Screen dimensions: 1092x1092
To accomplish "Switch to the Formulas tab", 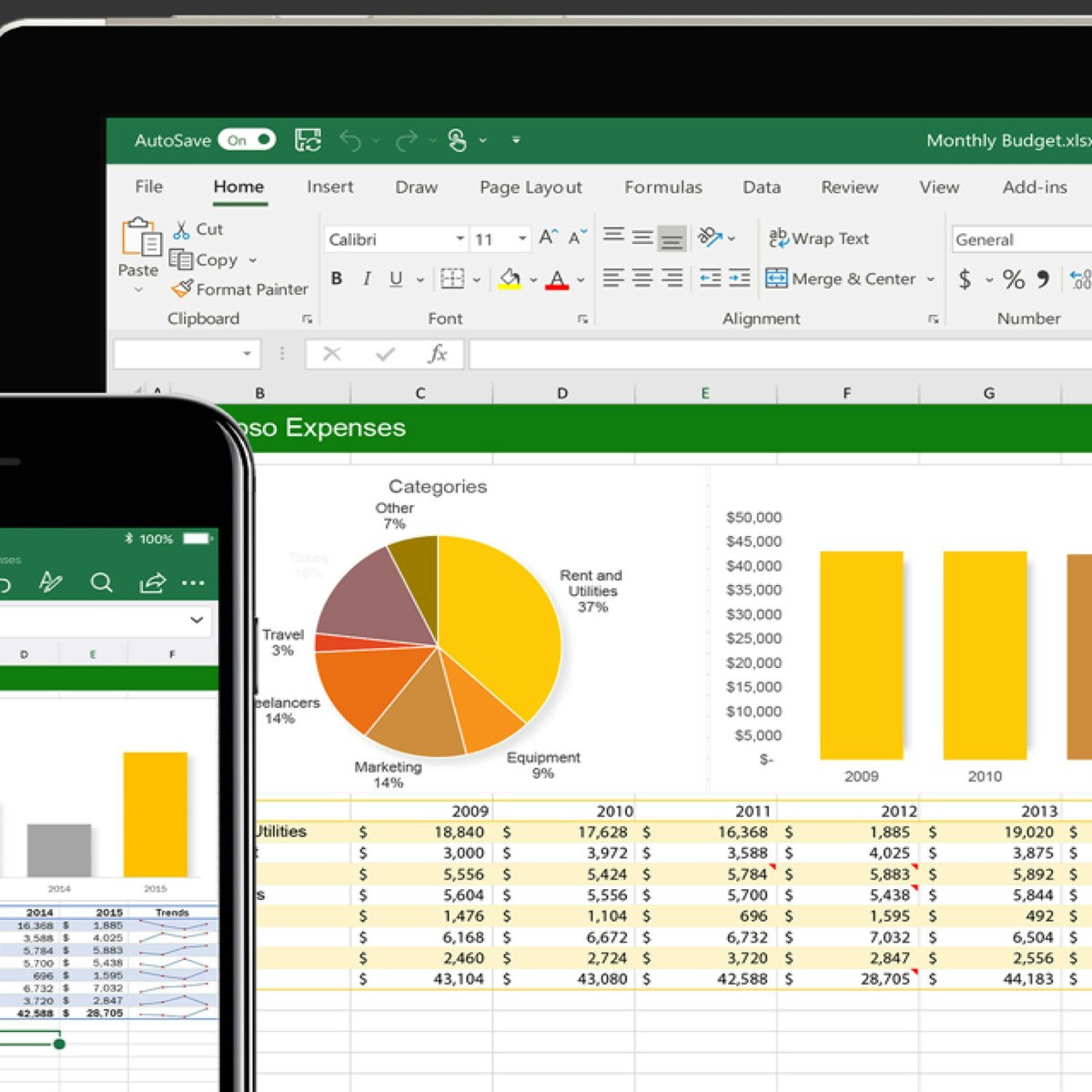I will point(663,187).
